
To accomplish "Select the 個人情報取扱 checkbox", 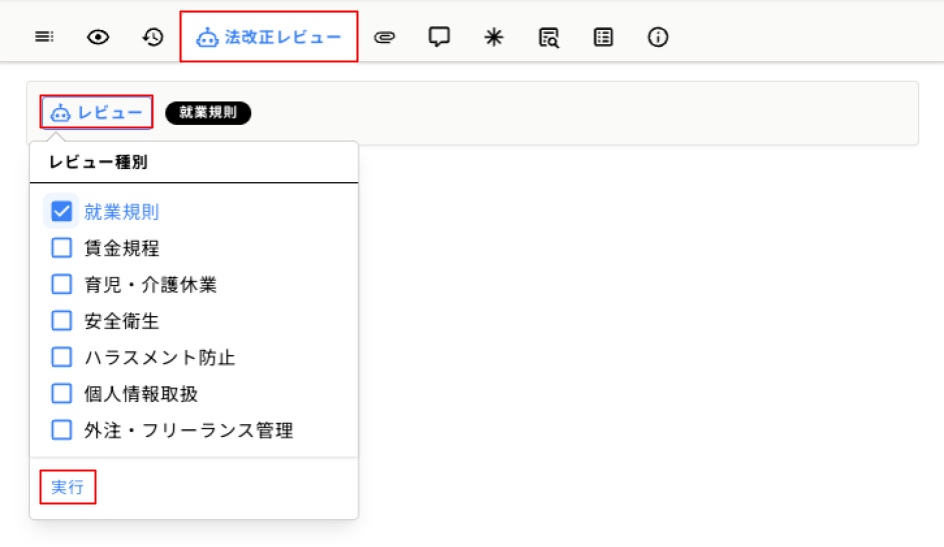I will click(x=61, y=394).
